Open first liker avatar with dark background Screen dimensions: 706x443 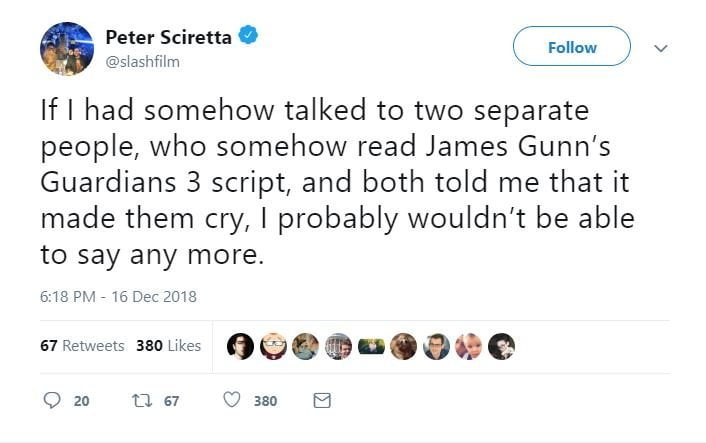pos(241,346)
